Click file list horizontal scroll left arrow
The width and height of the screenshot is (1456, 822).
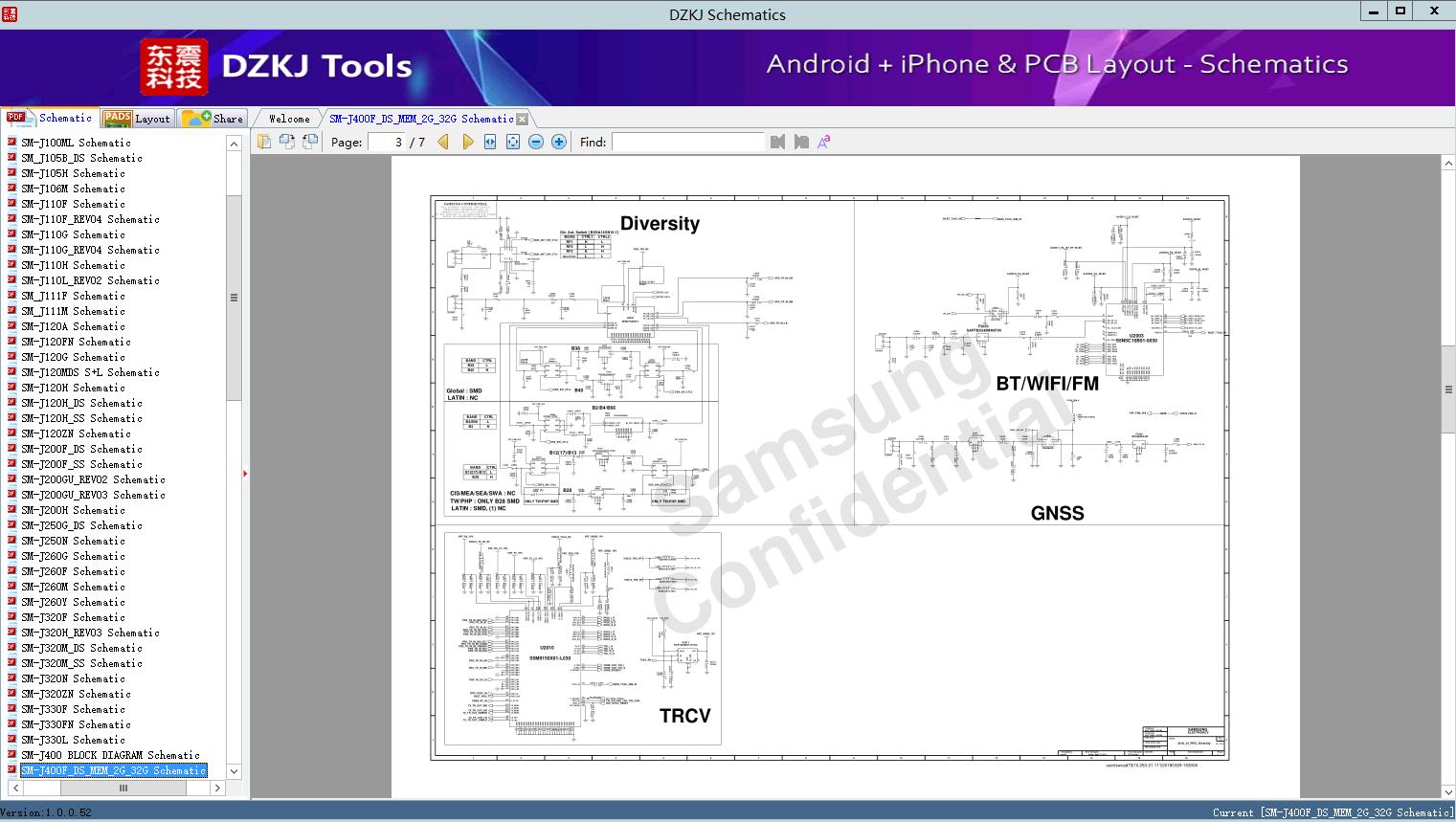click(x=15, y=788)
